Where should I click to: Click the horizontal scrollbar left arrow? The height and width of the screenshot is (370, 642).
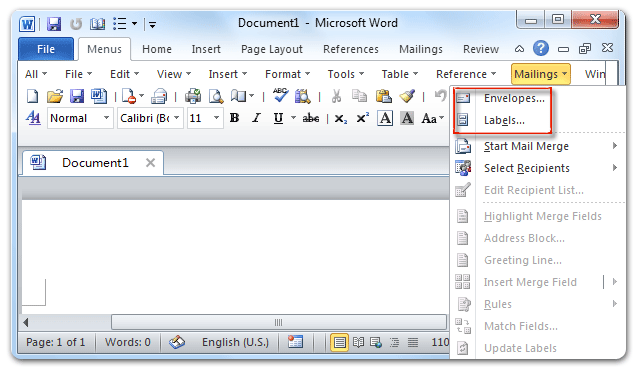25,323
